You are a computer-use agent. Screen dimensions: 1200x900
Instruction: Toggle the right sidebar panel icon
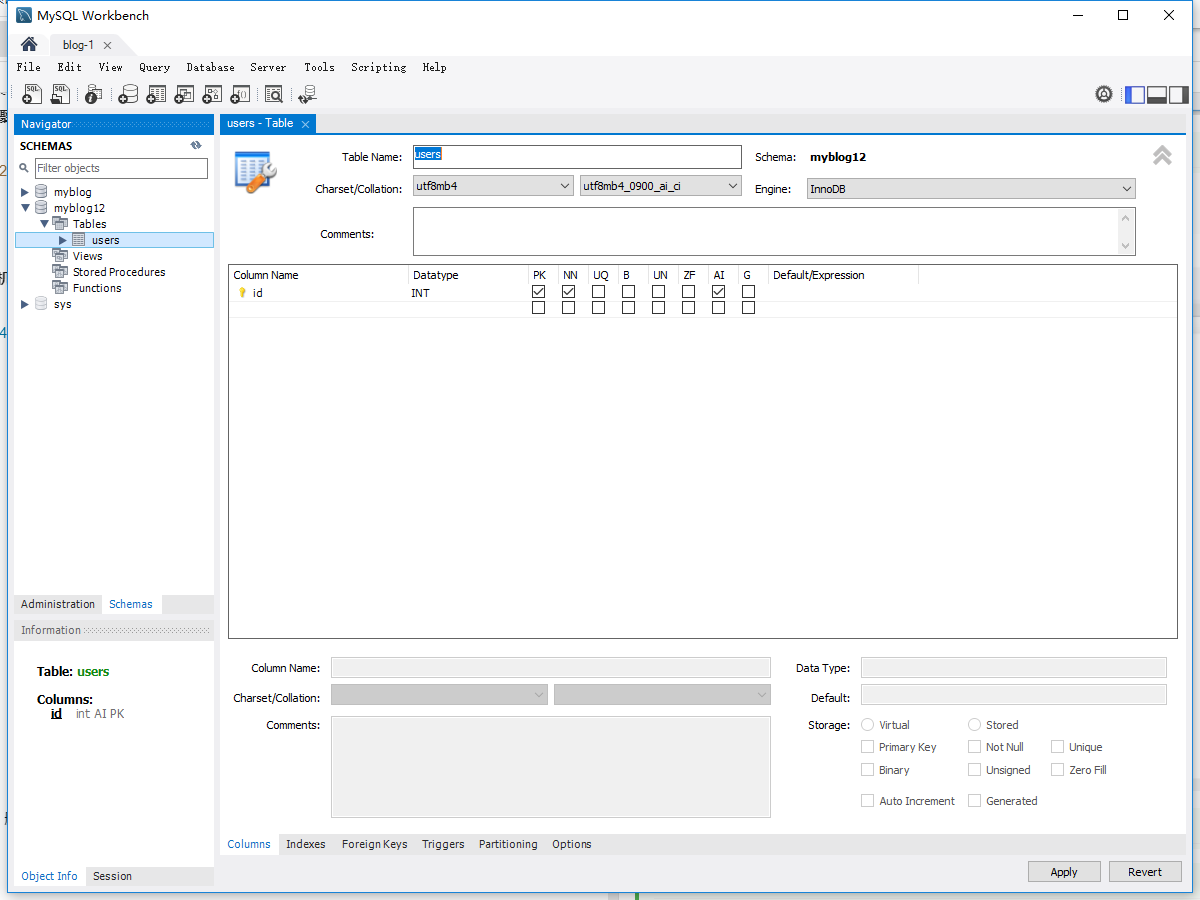tap(1179, 95)
